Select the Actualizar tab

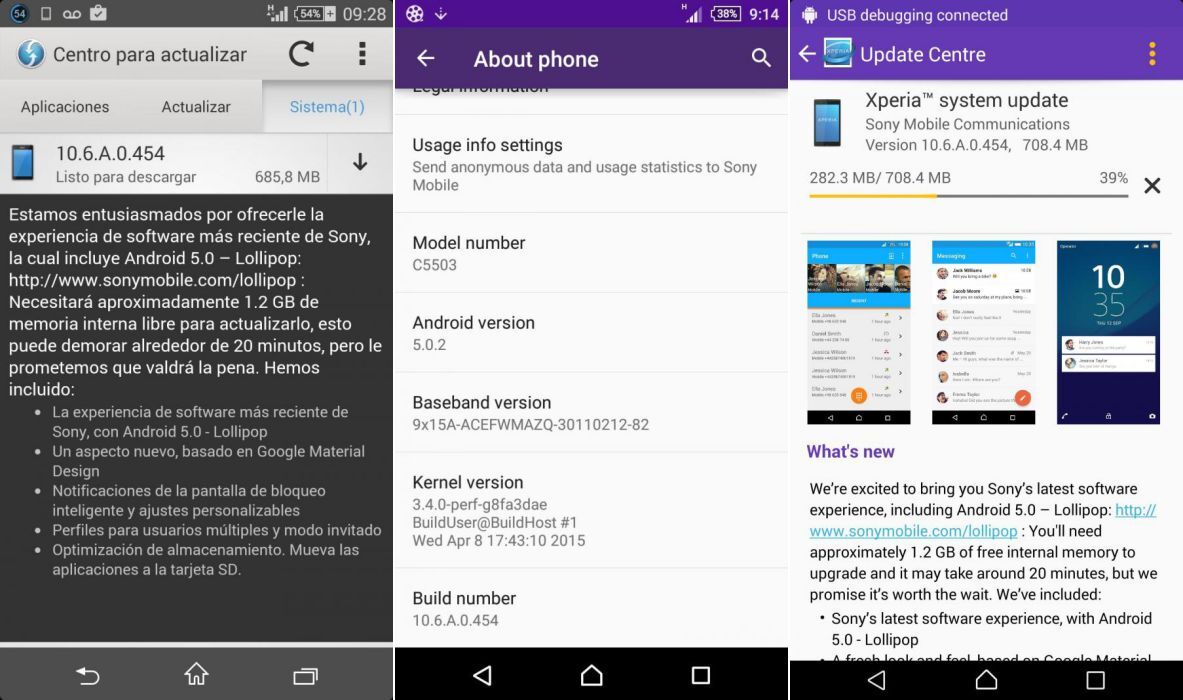196,107
